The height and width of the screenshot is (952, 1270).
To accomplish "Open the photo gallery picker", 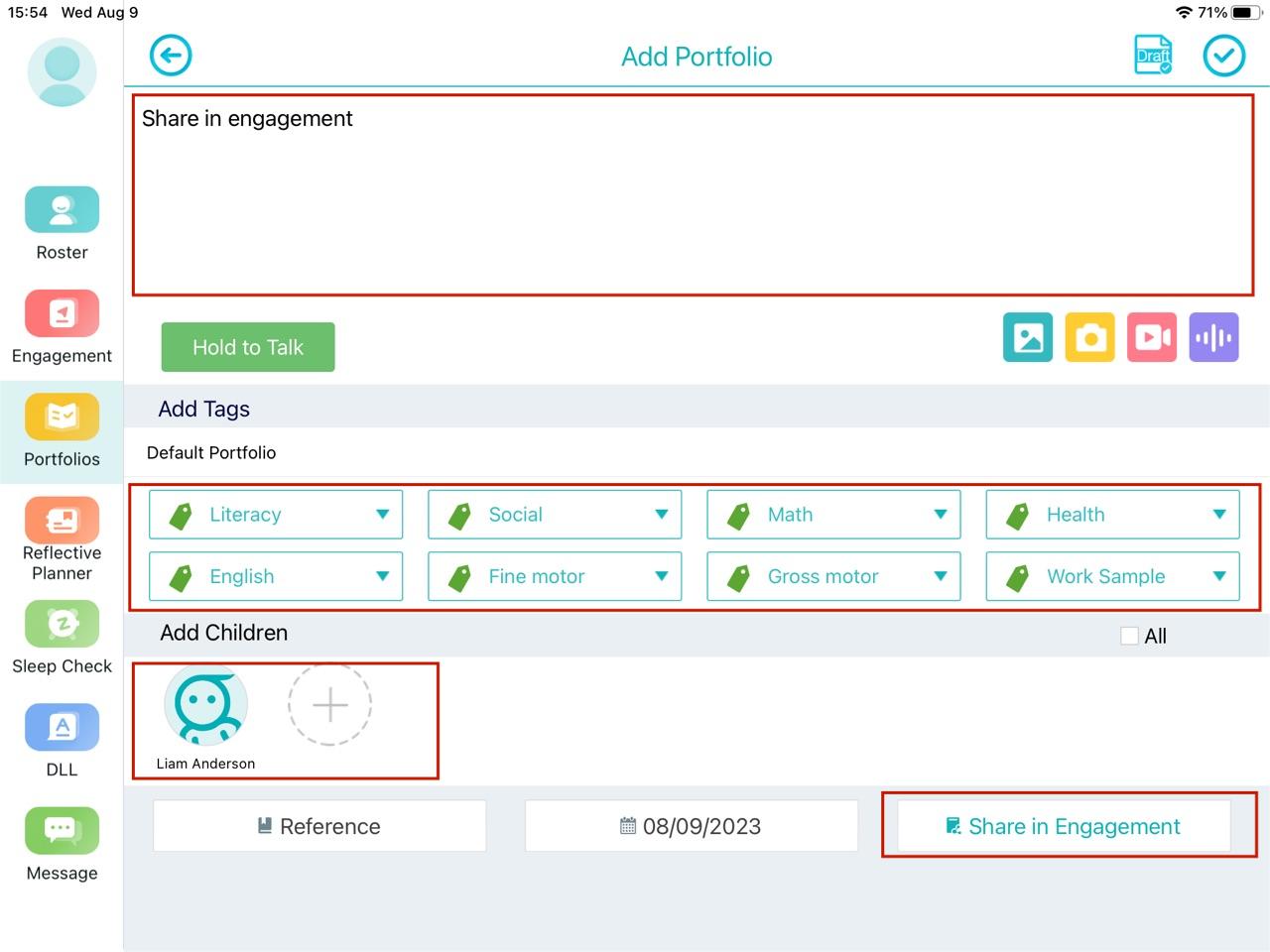I will 1028,337.
